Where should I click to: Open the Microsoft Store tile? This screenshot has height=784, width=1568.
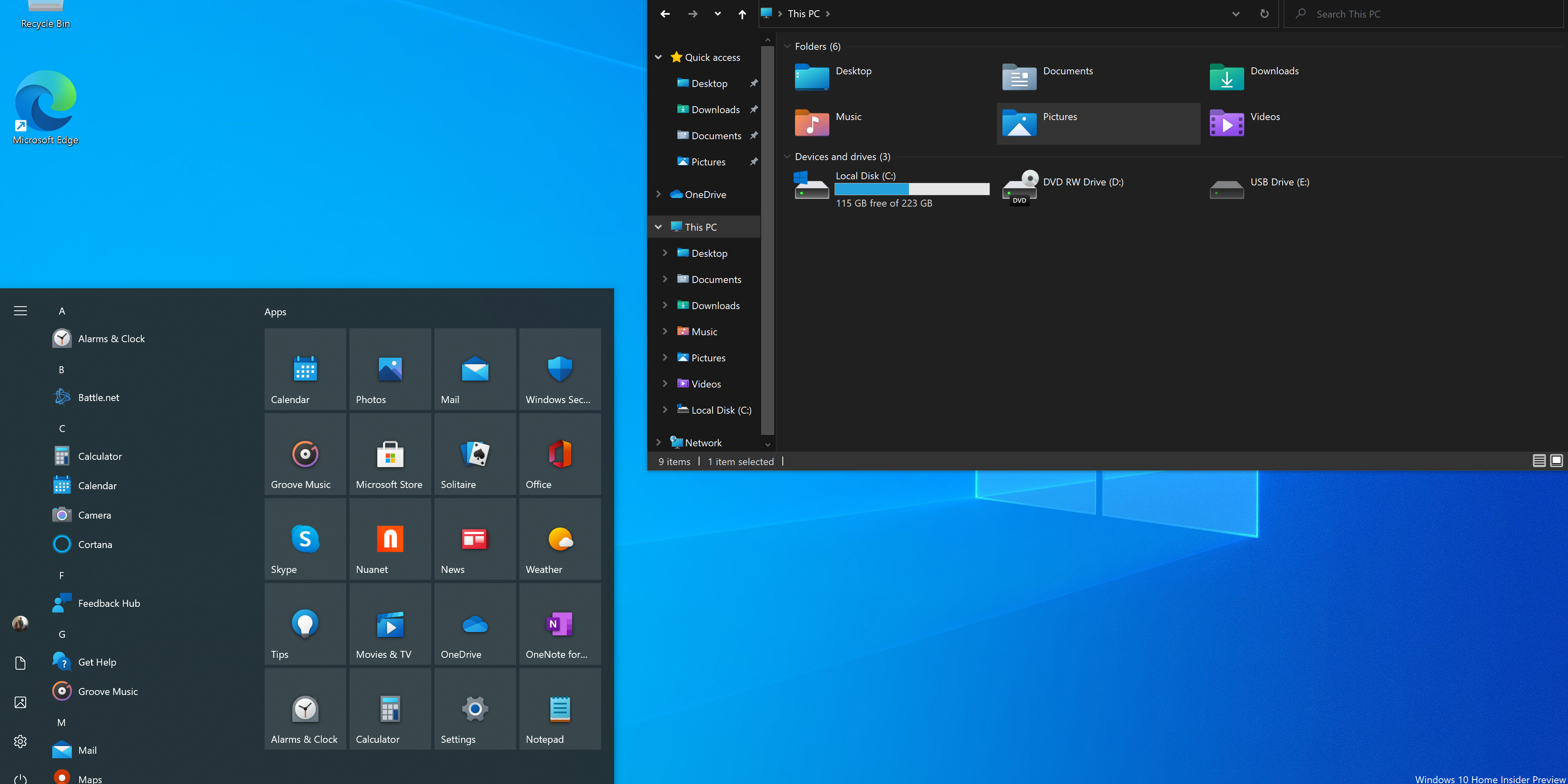pos(390,454)
